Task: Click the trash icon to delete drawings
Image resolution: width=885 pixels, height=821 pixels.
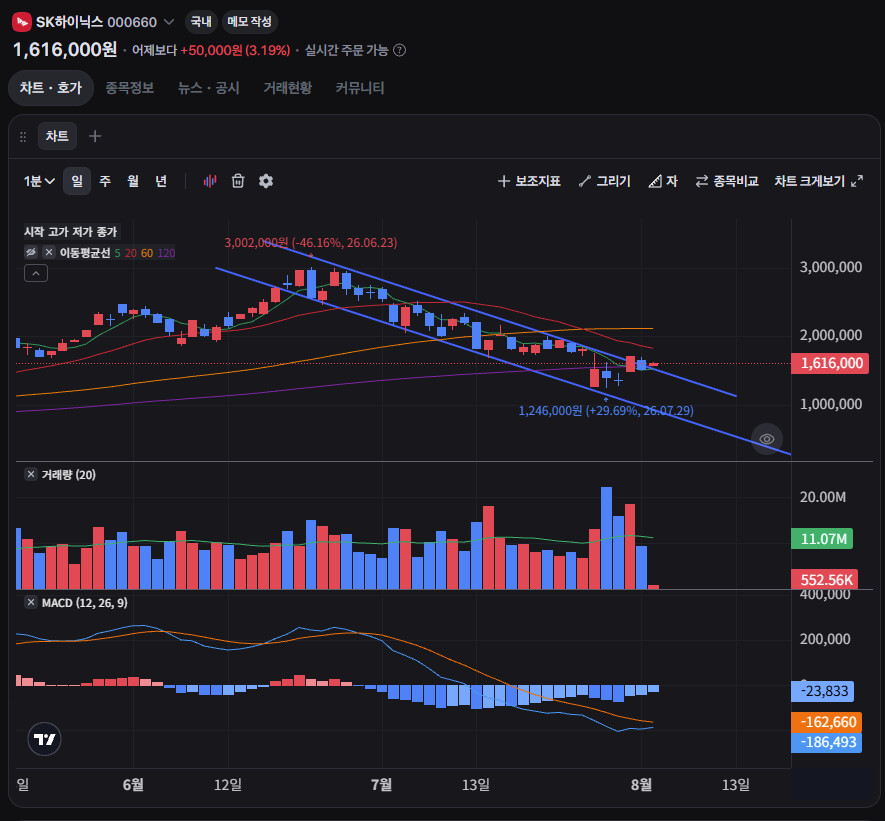Action: pyautogui.click(x=238, y=181)
